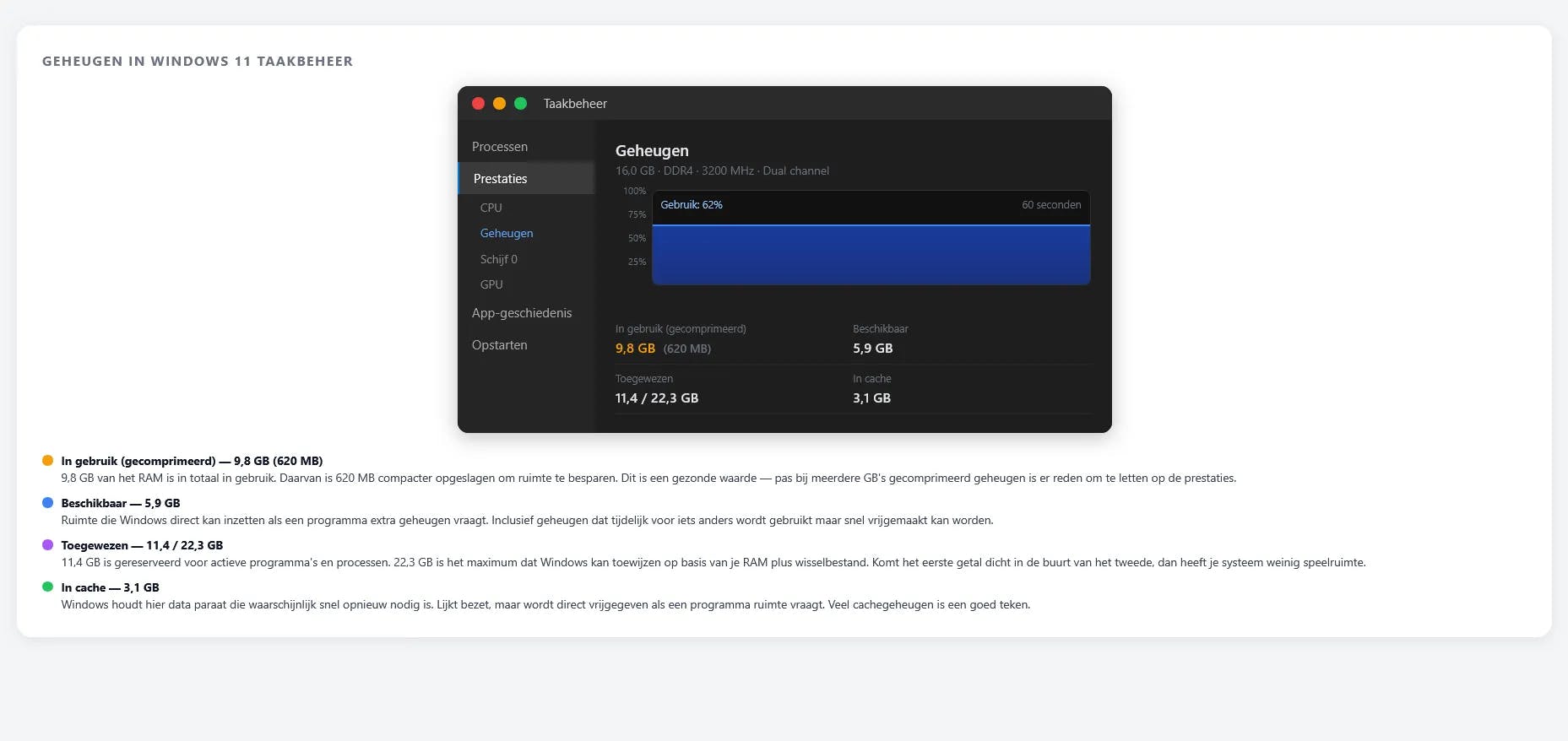Click the page heading 'Geheugen in Windows 11 Taakbeheer'
1568x741 pixels.
(x=198, y=61)
